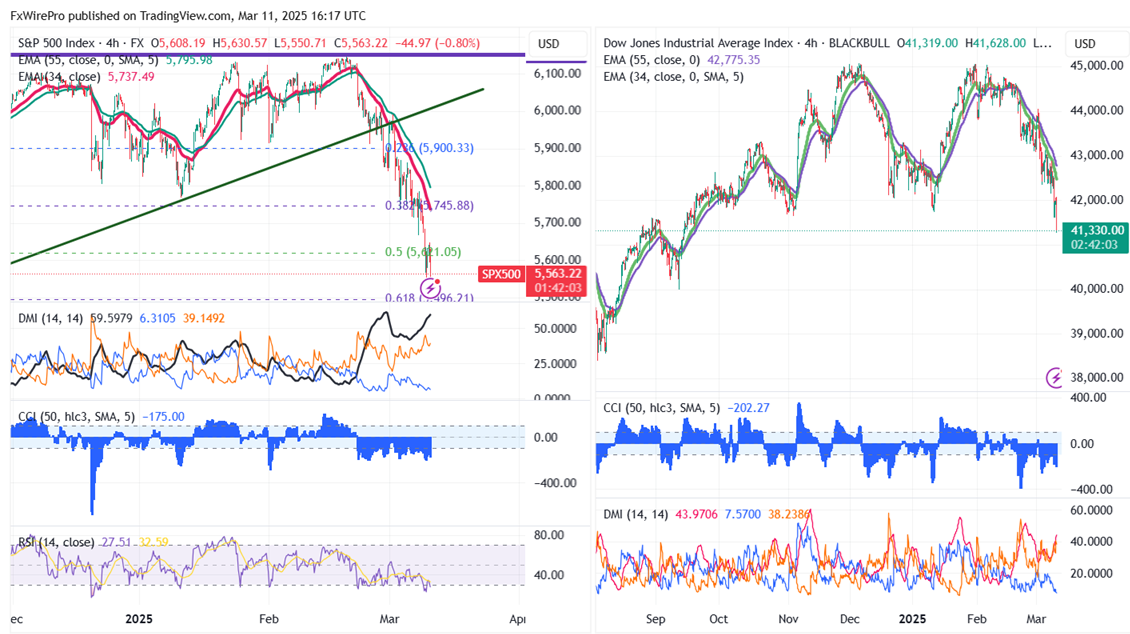Click the 0.618 Fibonacci level label

(x=430, y=298)
